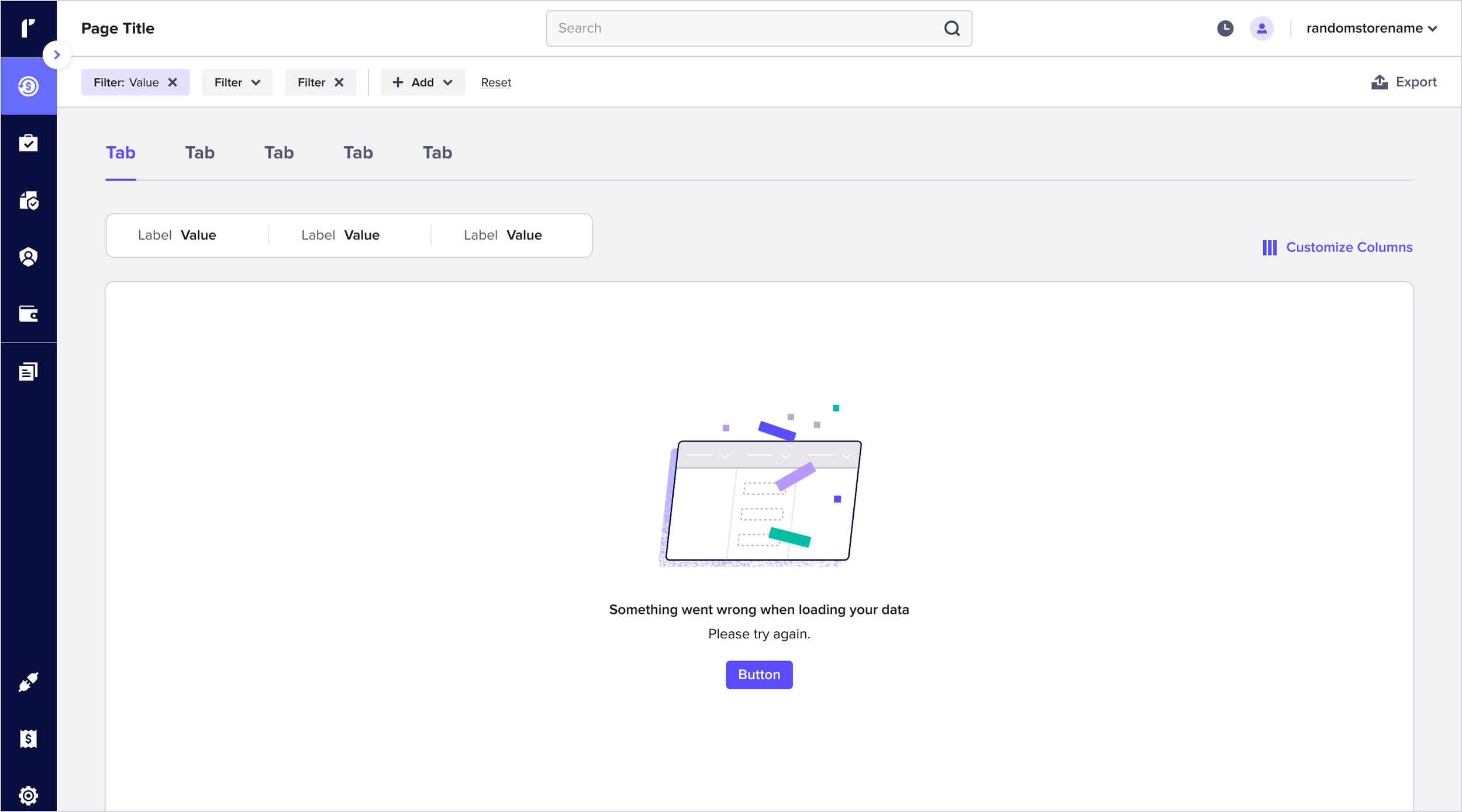
Task: Expand the sidebar with the arrow toggle
Action: point(57,55)
